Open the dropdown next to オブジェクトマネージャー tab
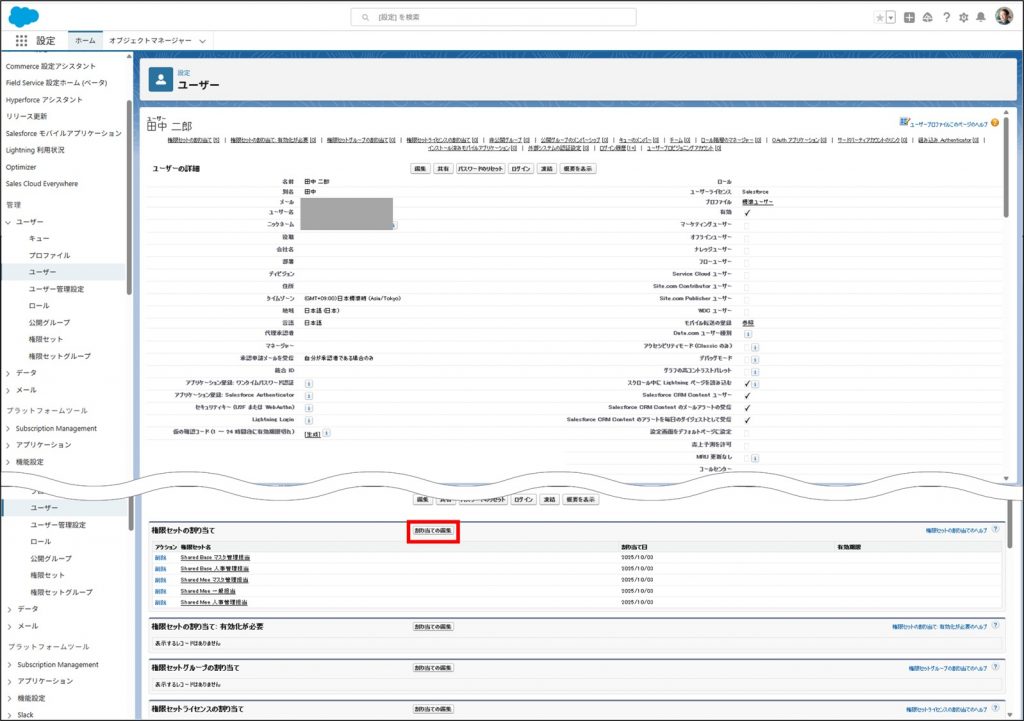The width and height of the screenshot is (1024, 721). point(203,41)
